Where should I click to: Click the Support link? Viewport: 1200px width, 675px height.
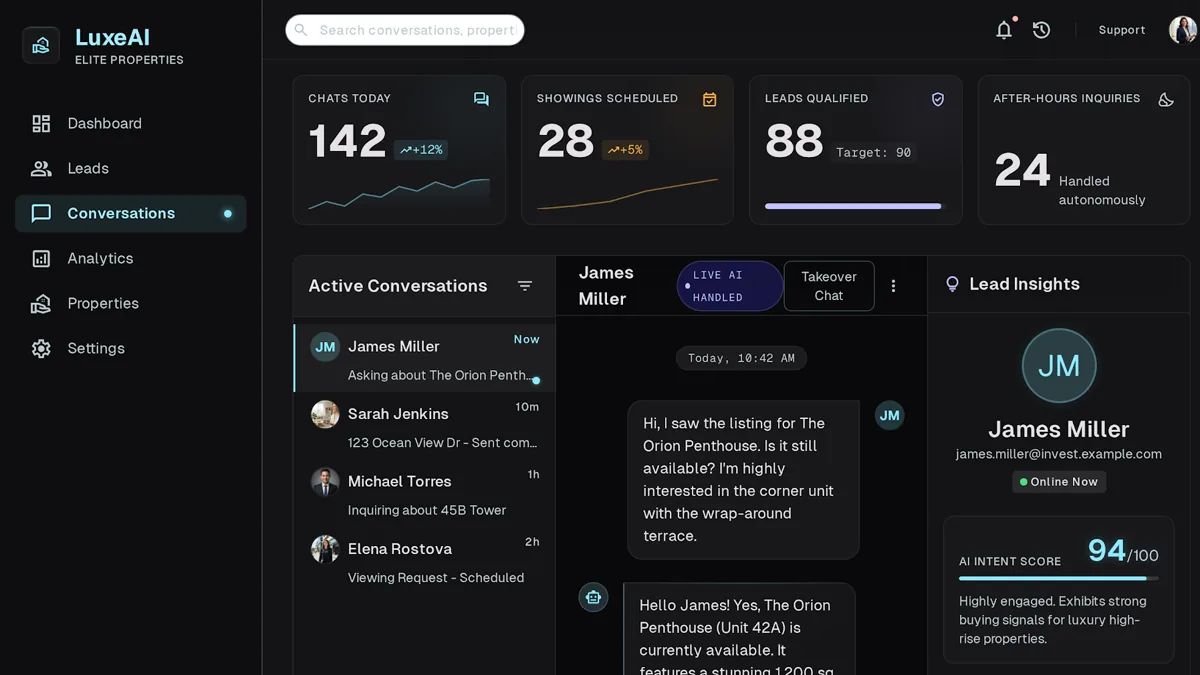[1122, 30]
